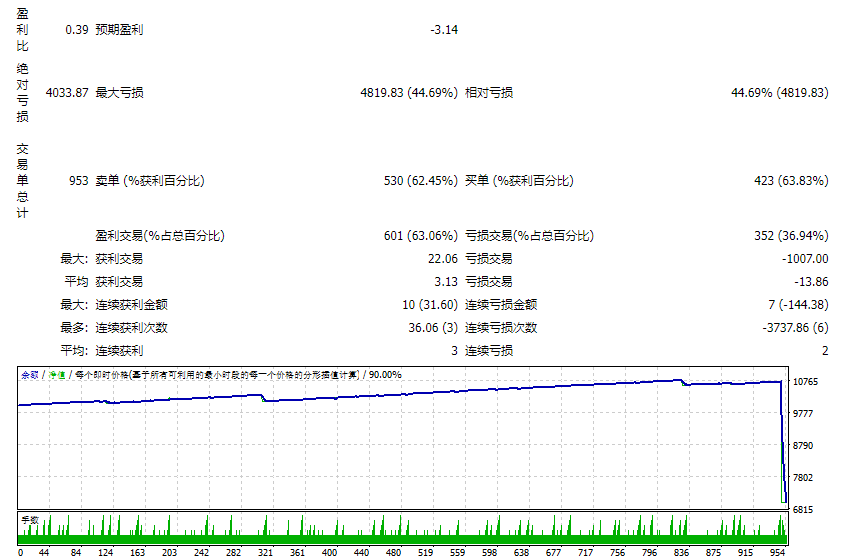Screen dimensions: 844x559
Task: Click the 836 marker on the horizontal axis
Action: click(681, 551)
